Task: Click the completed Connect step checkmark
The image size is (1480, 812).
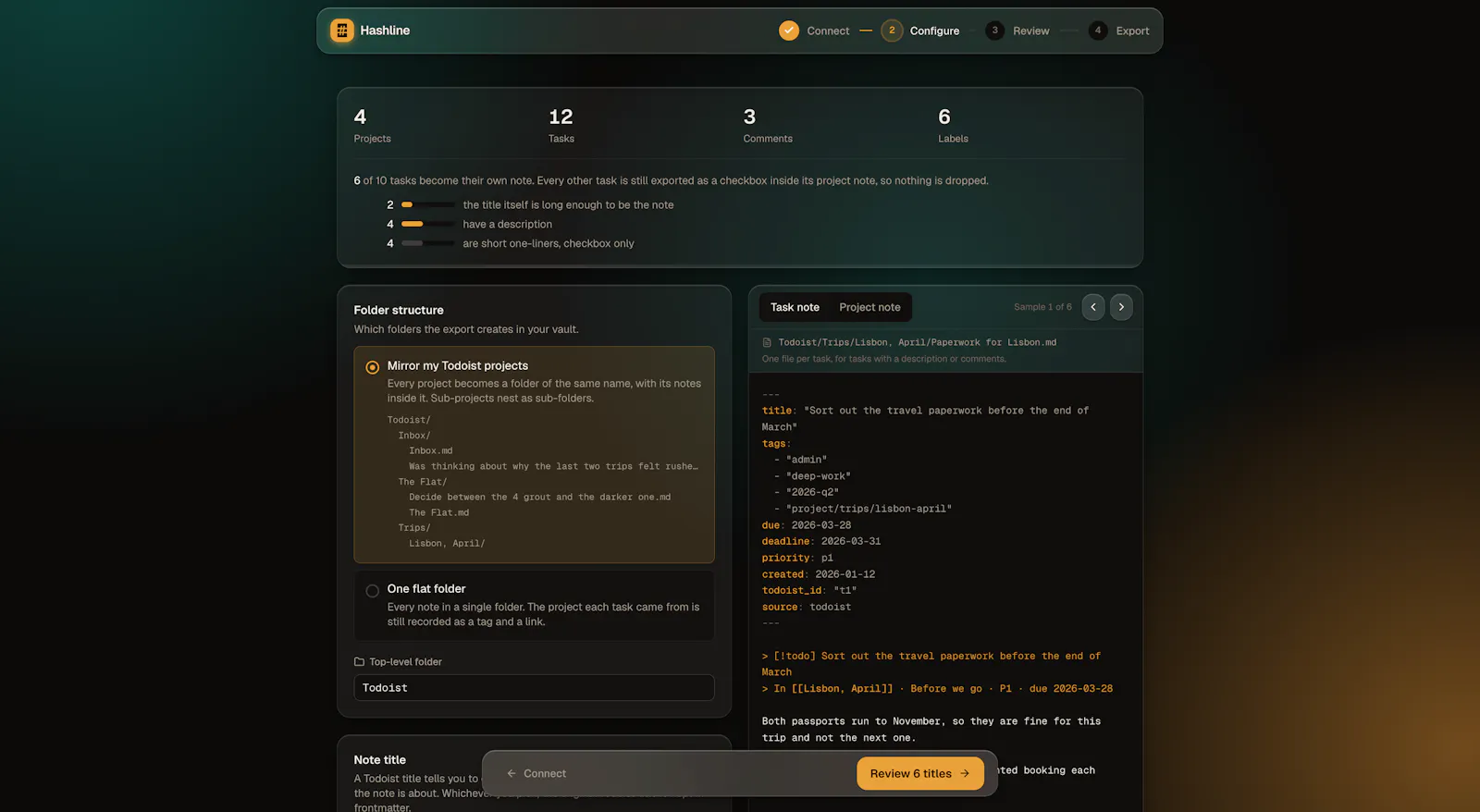Action: [x=789, y=31]
